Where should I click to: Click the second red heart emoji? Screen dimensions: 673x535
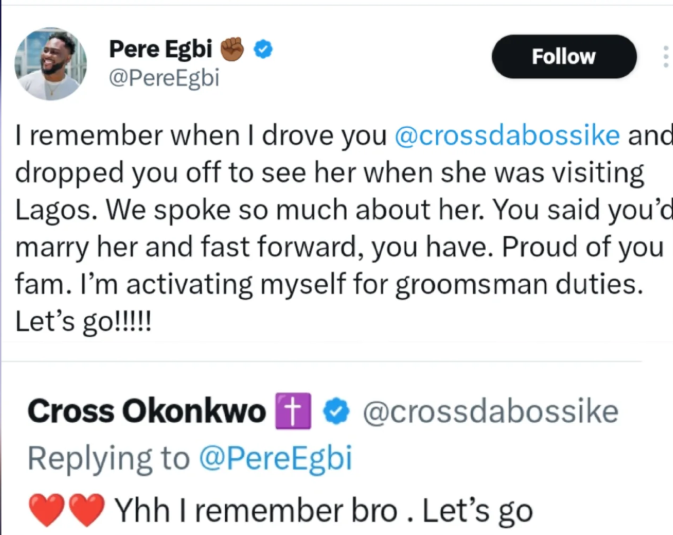pyautogui.click(x=87, y=512)
